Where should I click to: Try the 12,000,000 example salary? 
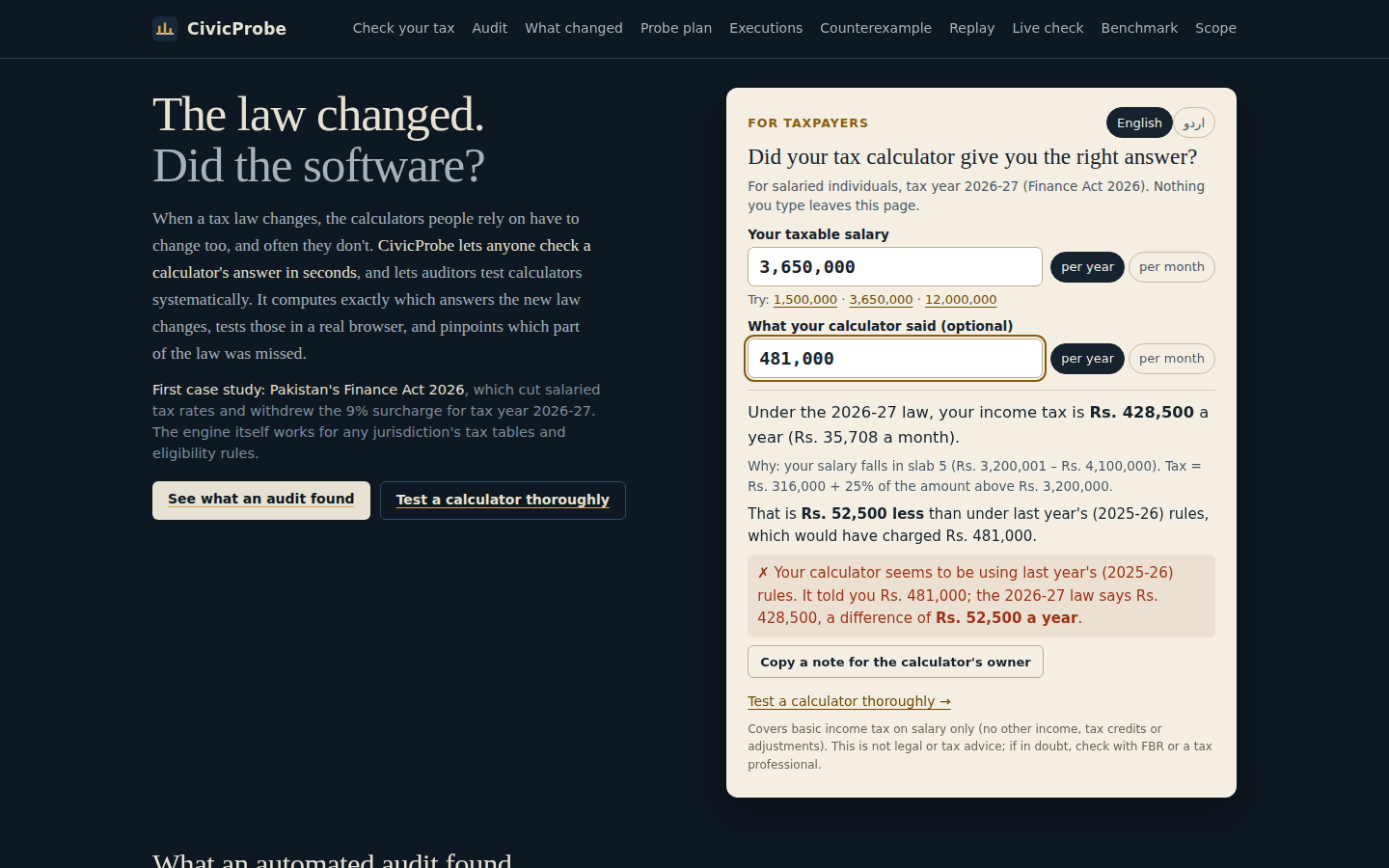(x=961, y=300)
